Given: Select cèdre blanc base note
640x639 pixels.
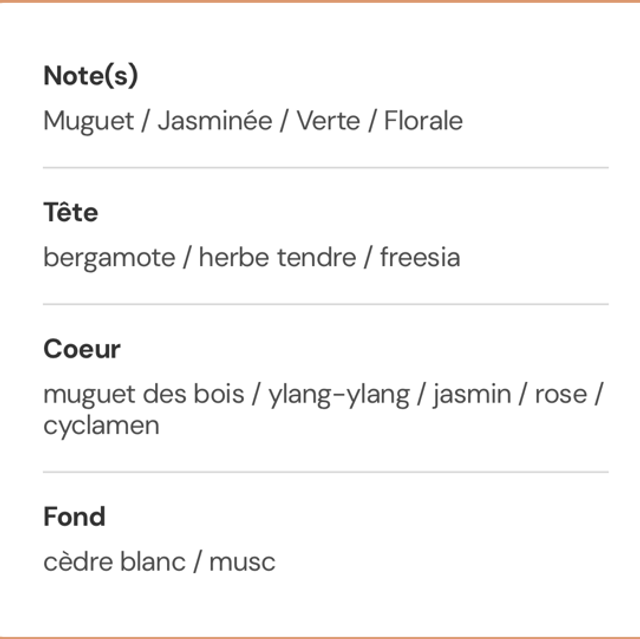Looking at the screenshot, I should [x=114, y=561].
